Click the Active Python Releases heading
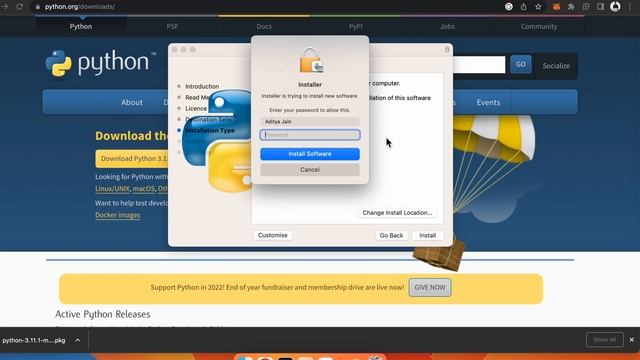 (x=103, y=314)
